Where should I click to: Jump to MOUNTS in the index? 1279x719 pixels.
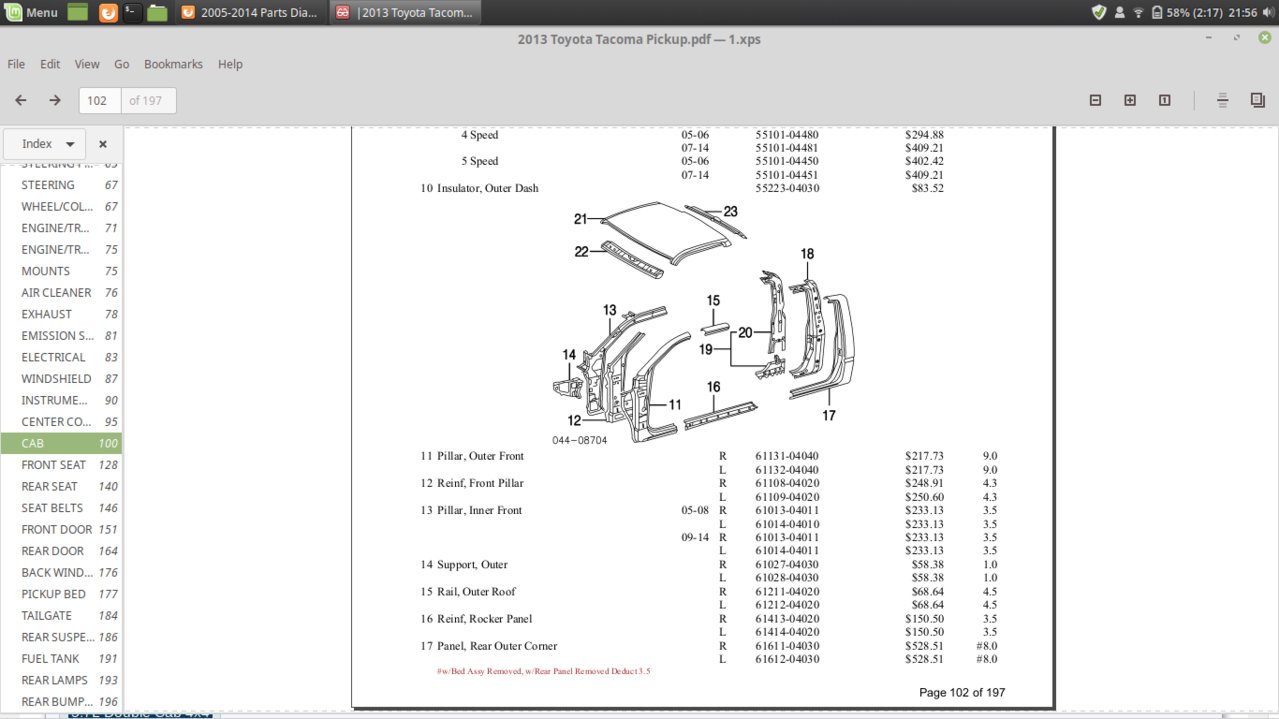click(x=61, y=271)
